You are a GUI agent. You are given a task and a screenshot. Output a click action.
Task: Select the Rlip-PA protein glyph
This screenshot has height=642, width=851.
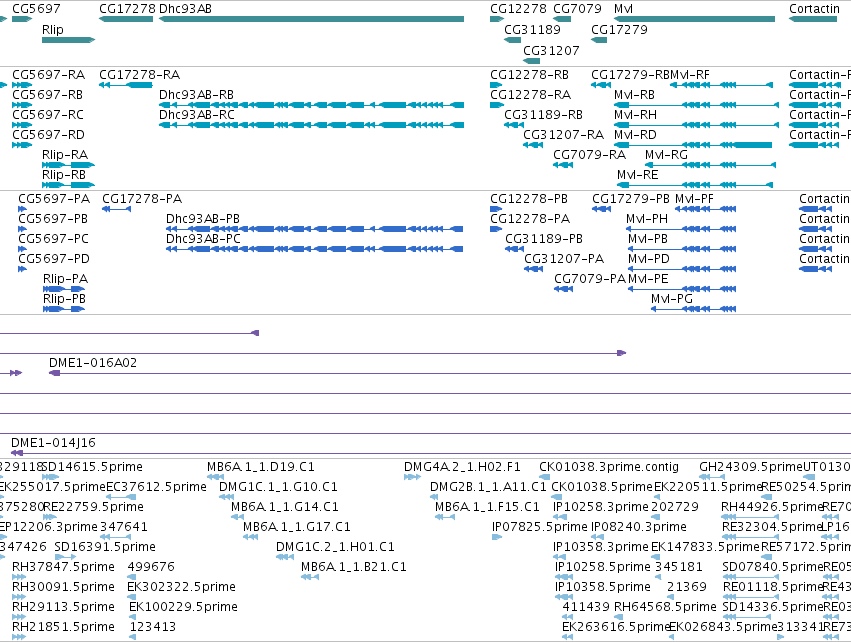(64, 289)
